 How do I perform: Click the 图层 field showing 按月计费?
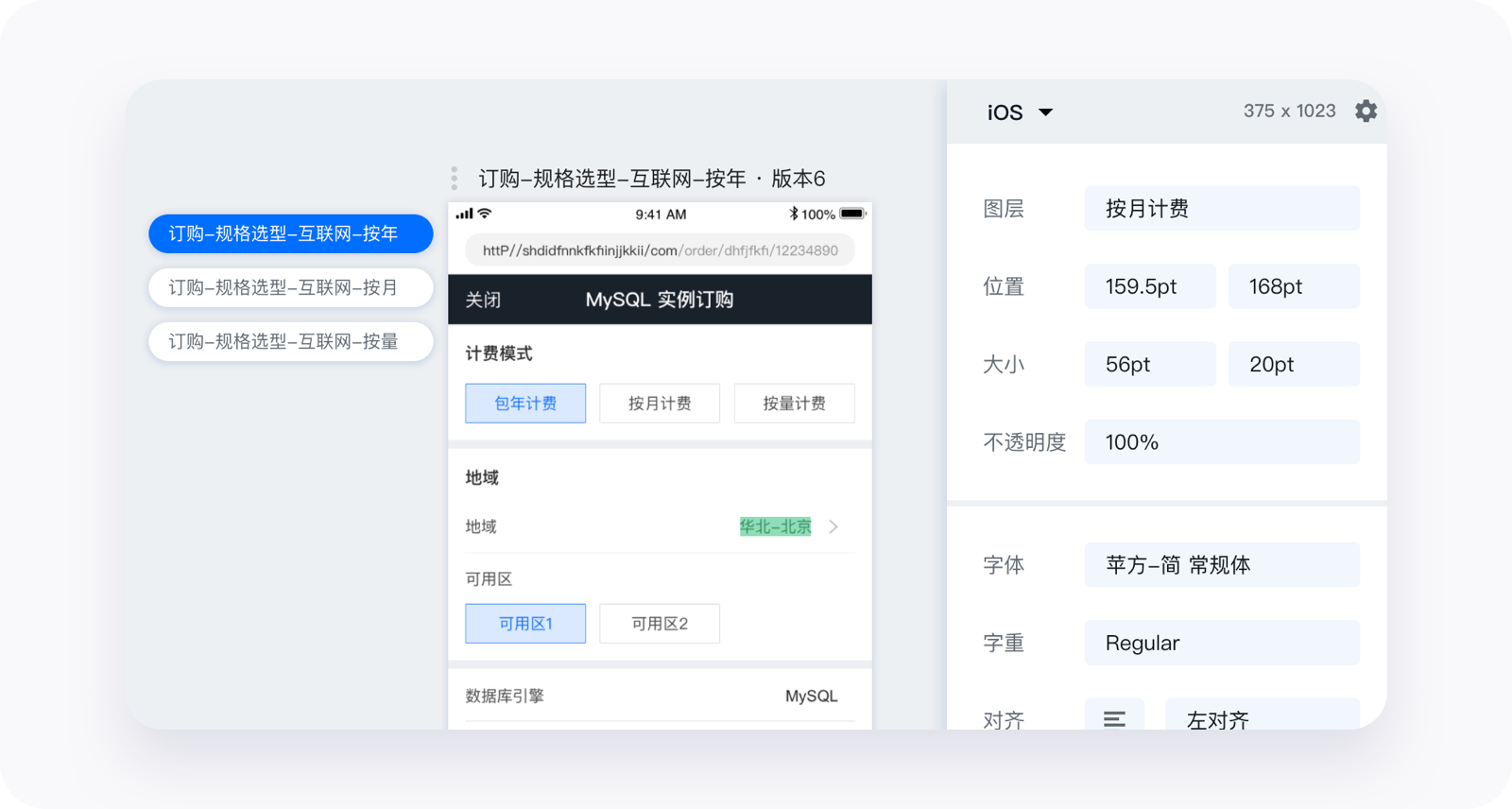(1222, 208)
